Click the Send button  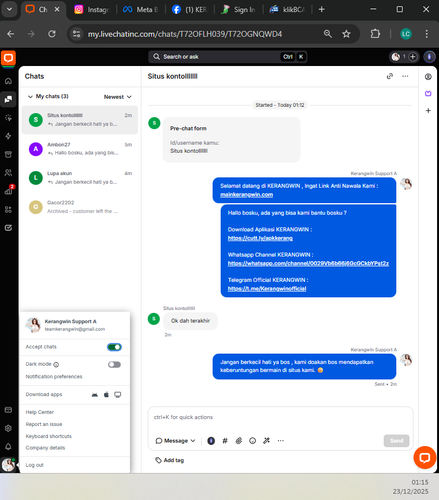pyautogui.click(x=396, y=441)
